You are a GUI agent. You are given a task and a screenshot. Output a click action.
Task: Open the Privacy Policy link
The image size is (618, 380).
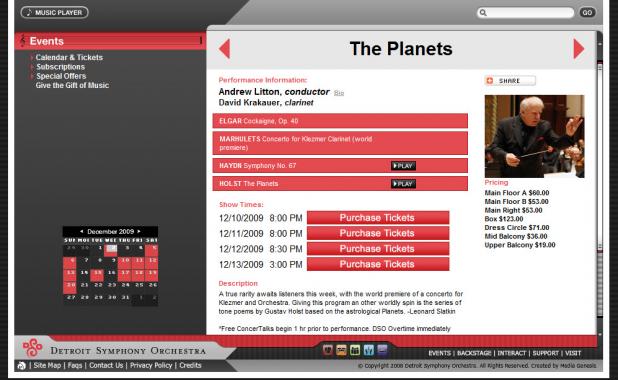click(x=151, y=365)
